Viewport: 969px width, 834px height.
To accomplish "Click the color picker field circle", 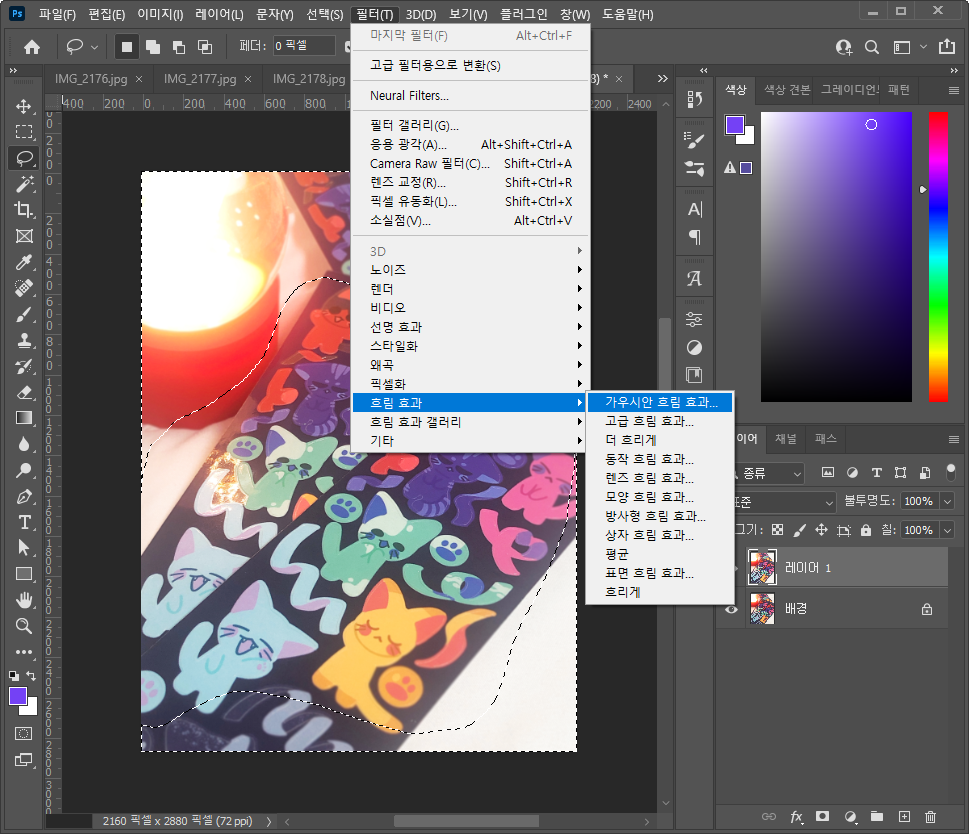I will 871,125.
